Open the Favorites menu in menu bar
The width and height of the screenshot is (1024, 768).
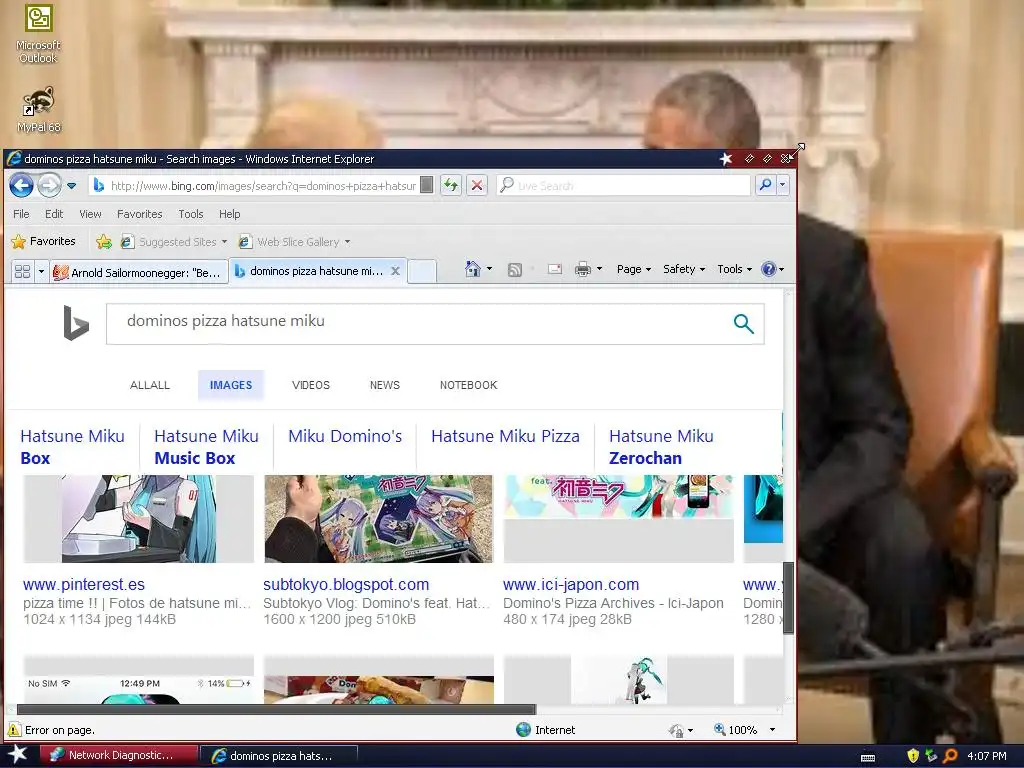[140, 214]
